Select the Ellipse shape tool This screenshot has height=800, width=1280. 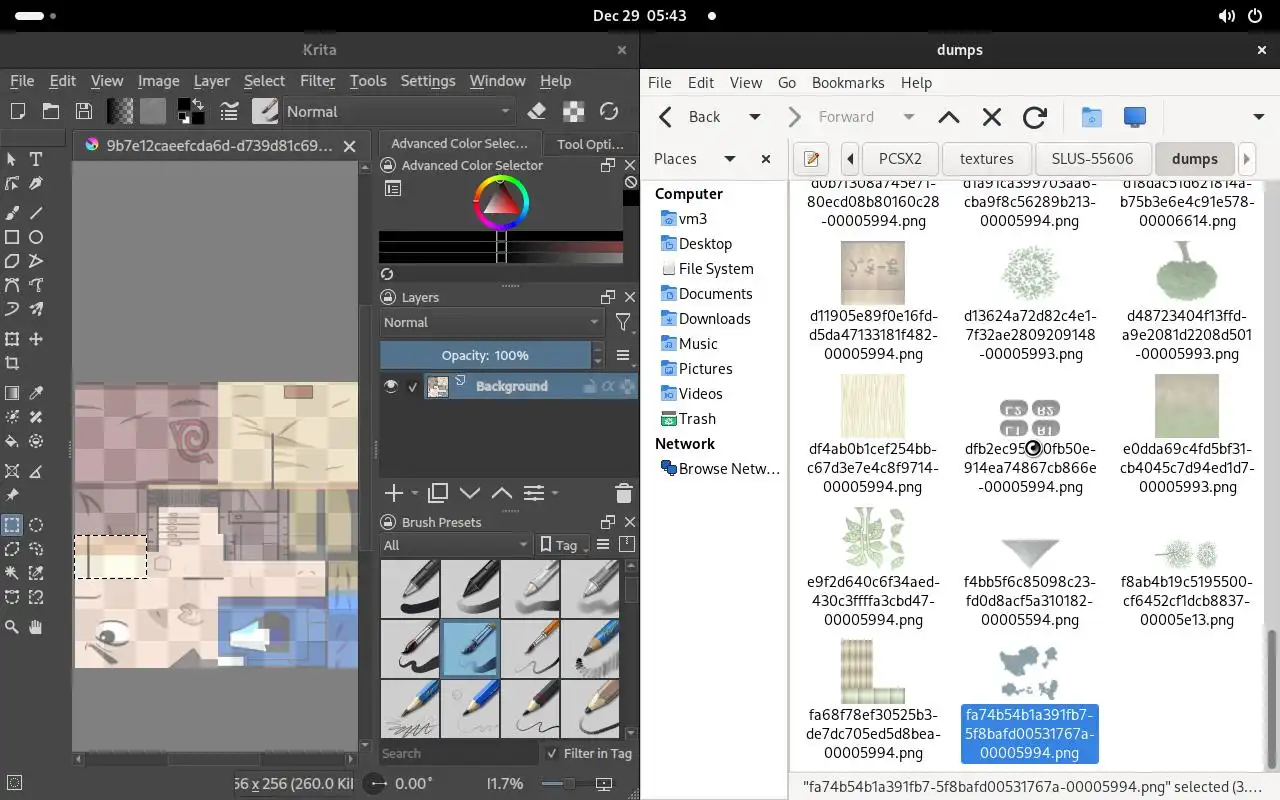pos(36,237)
